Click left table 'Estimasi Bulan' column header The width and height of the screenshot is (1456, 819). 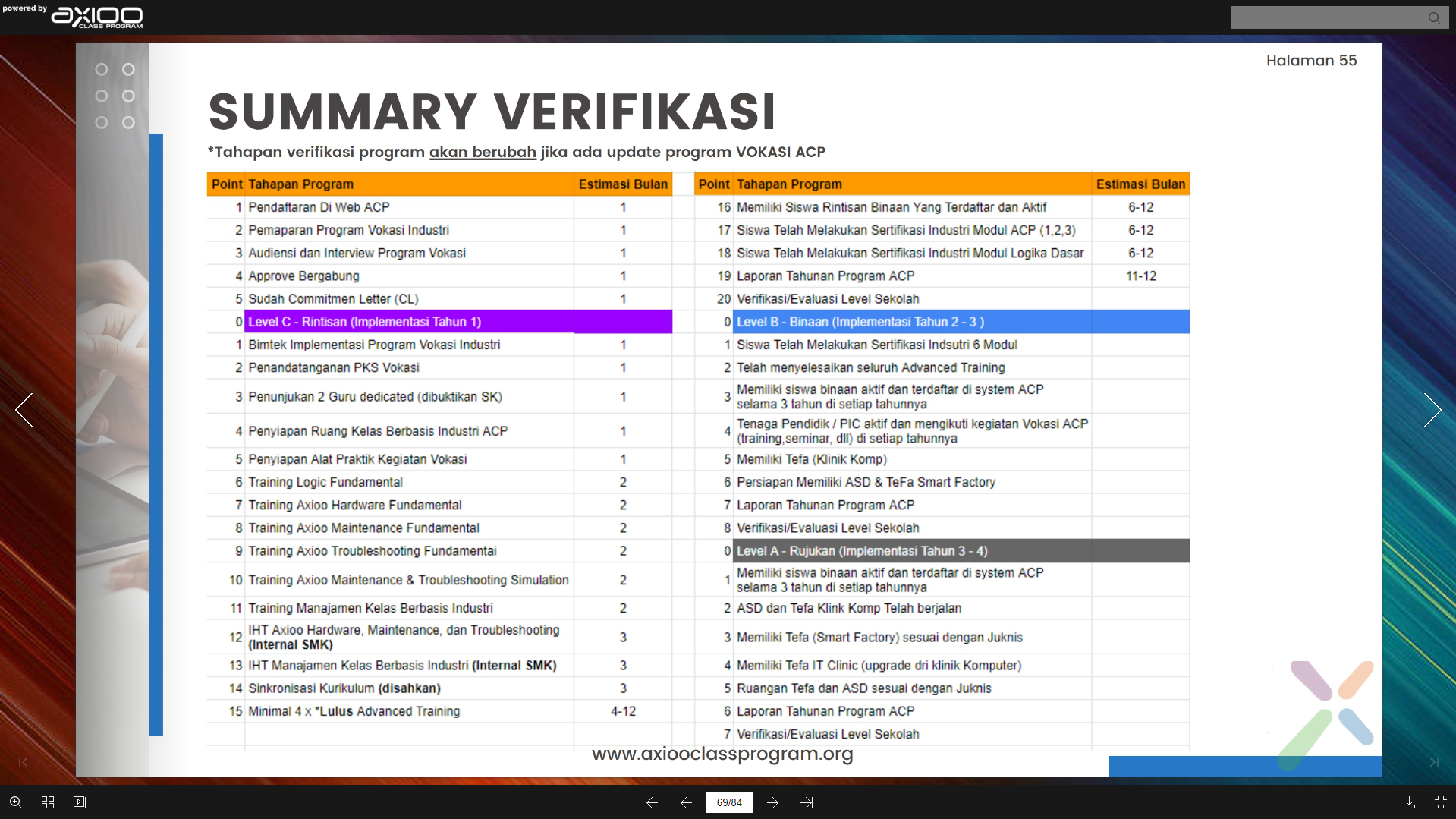coord(623,184)
